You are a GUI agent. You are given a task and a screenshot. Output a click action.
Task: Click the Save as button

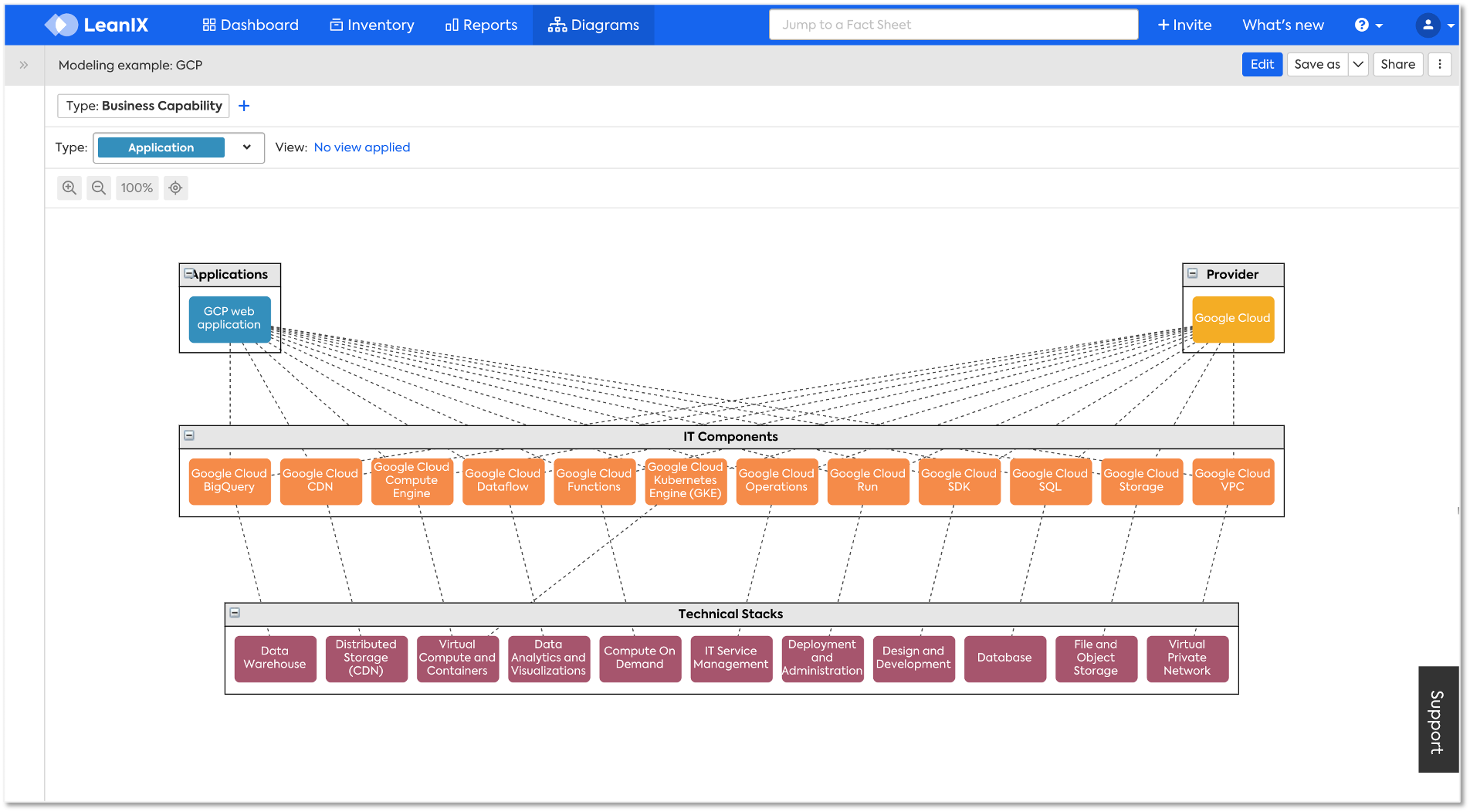tap(1317, 64)
